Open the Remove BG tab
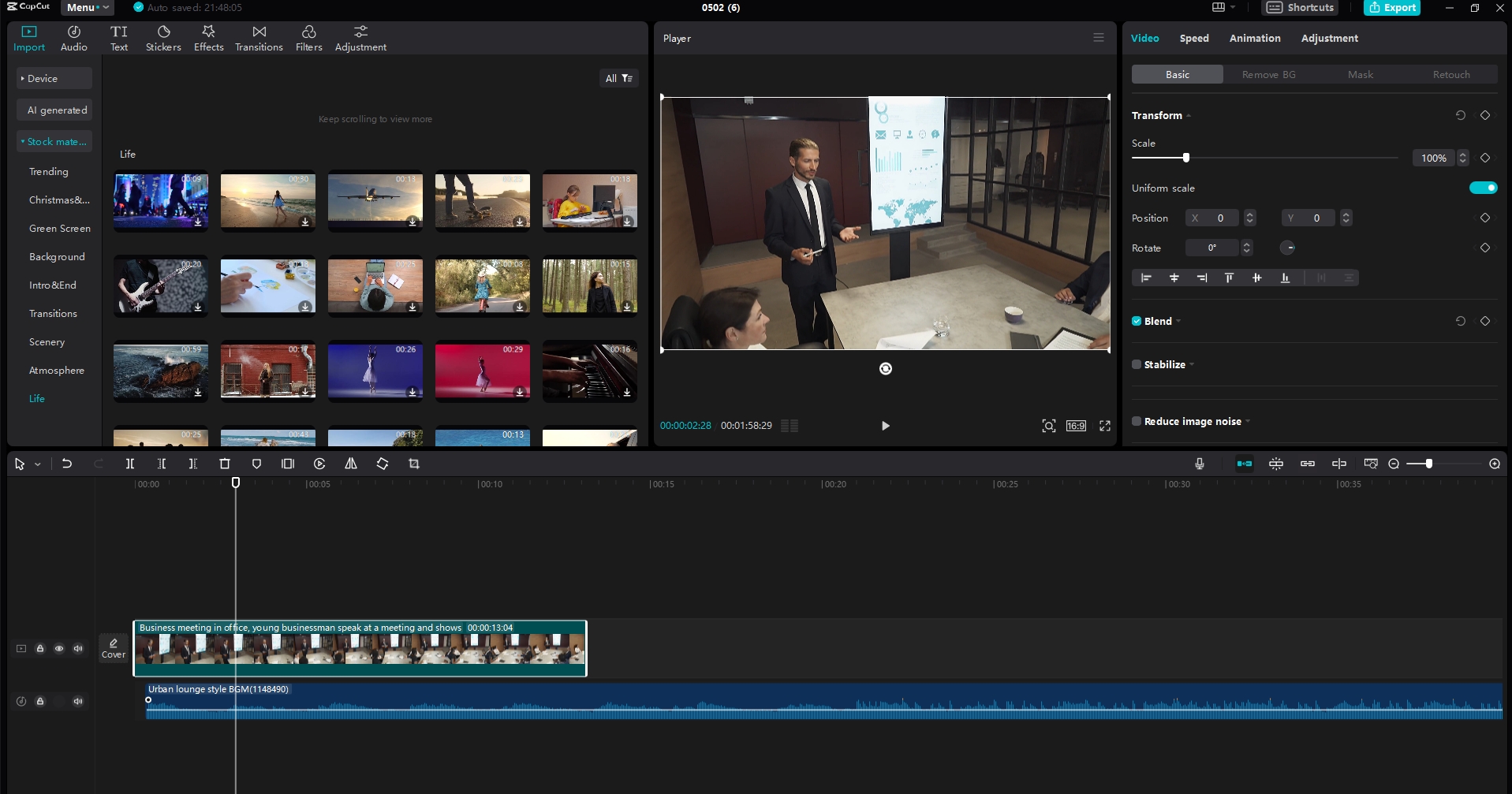1512x794 pixels. coord(1267,73)
